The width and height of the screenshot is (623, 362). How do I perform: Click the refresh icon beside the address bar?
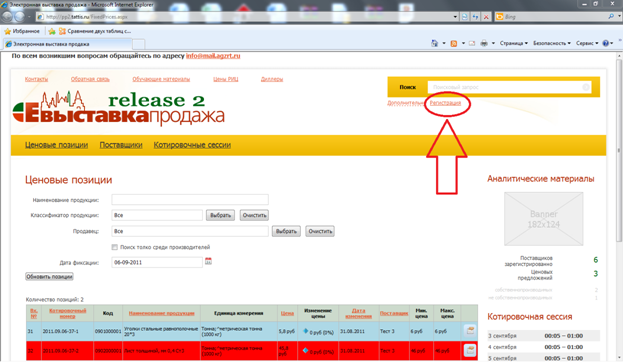(475, 17)
